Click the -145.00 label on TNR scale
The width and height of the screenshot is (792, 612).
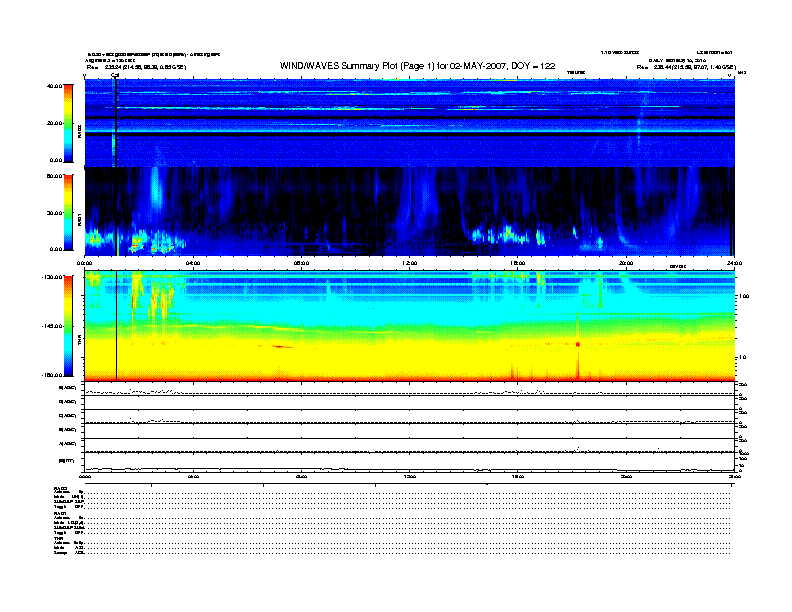click(52, 326)
